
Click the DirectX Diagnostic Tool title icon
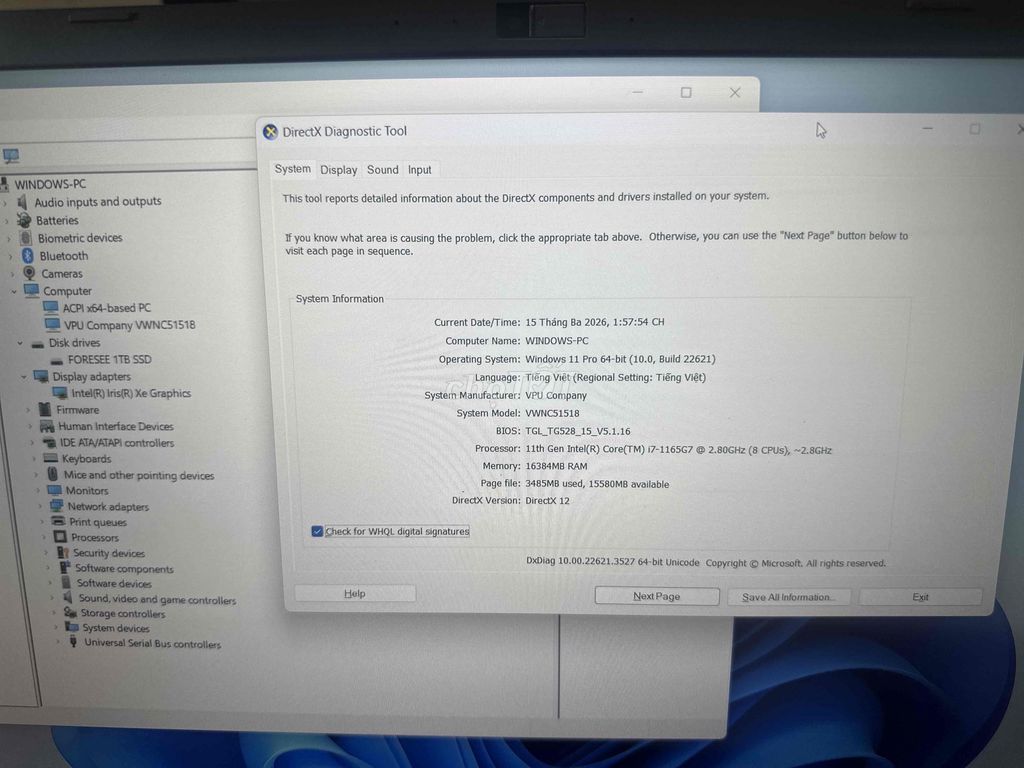270,133
